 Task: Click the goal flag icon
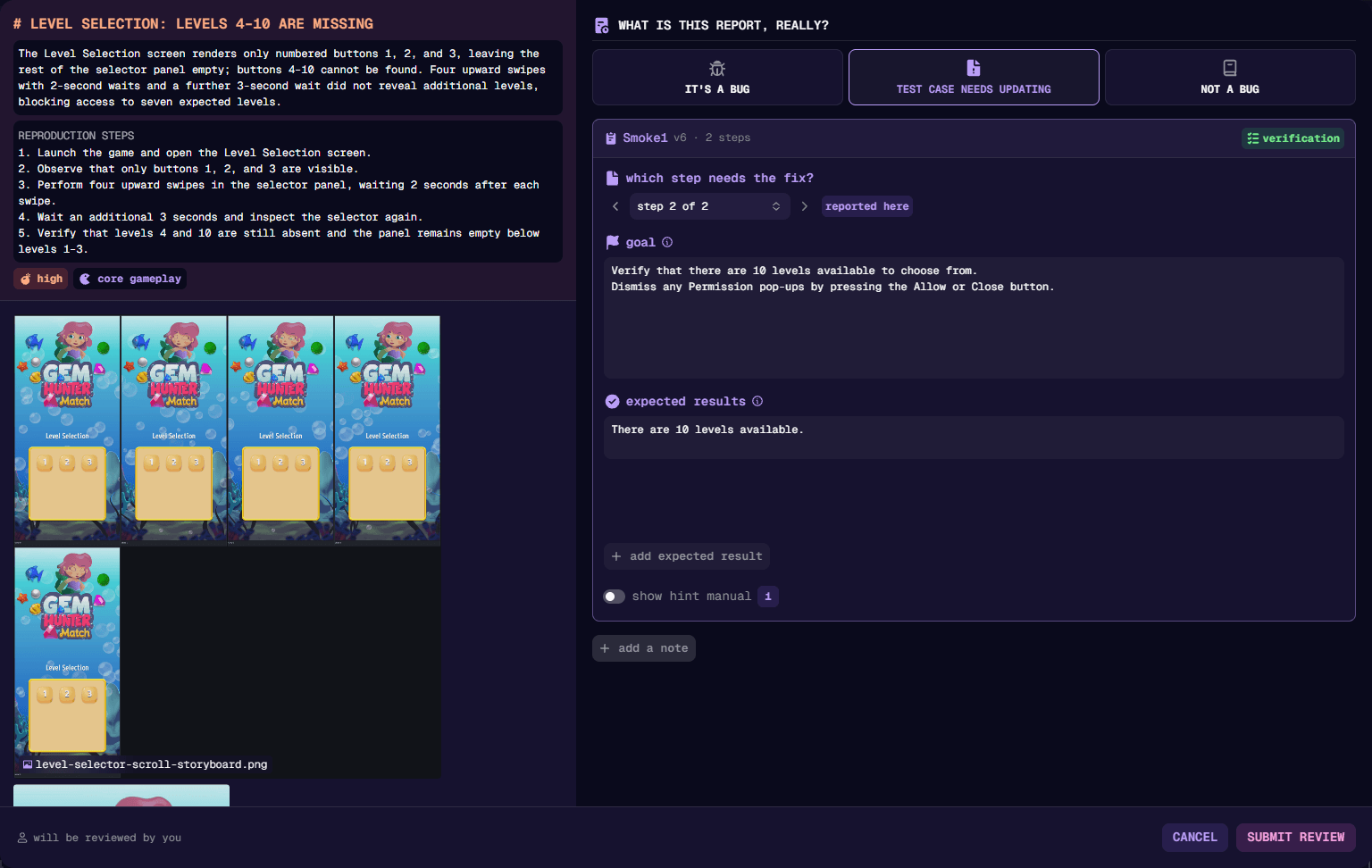[613, 242]
